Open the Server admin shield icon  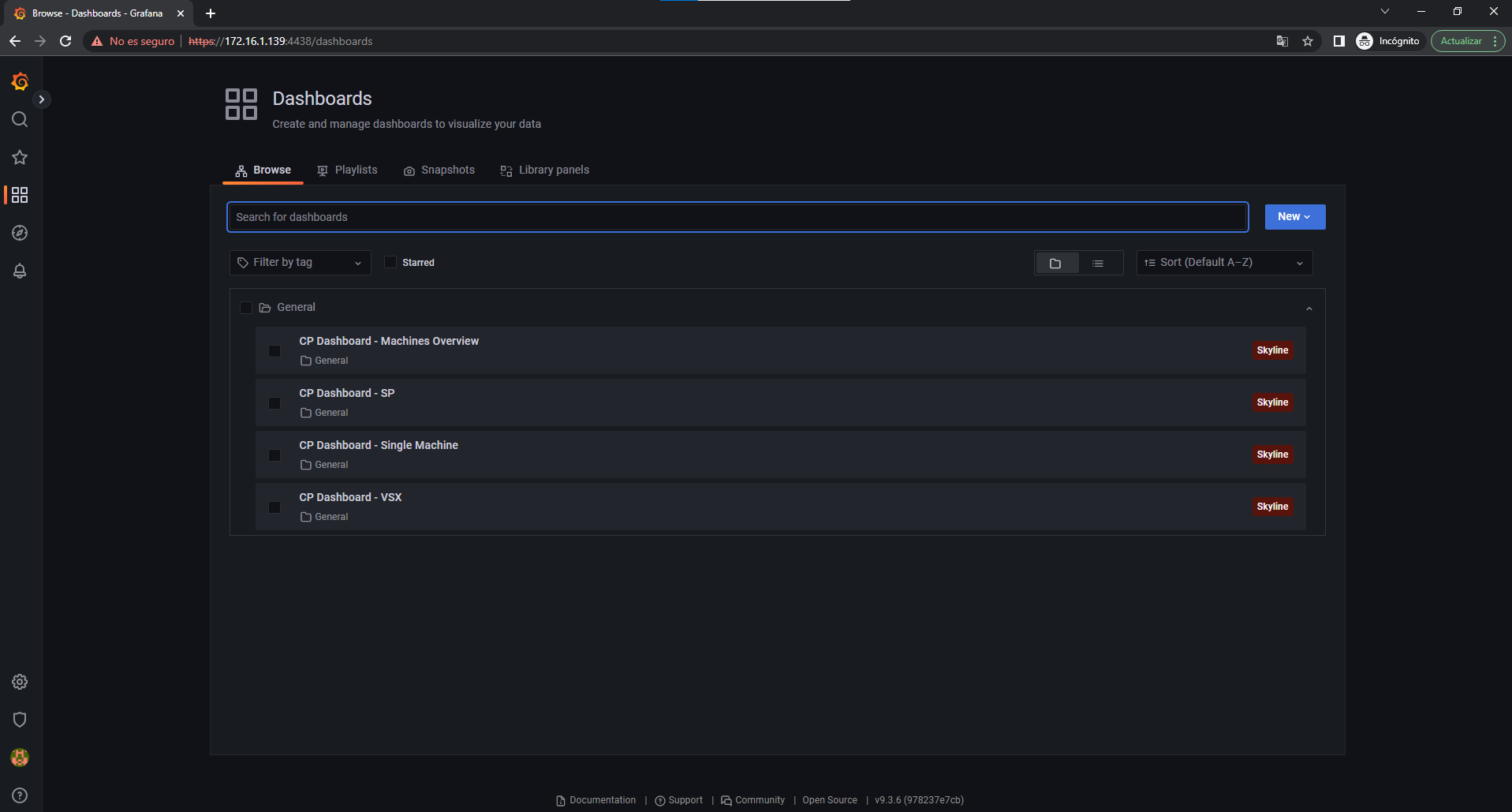point(20,720)
